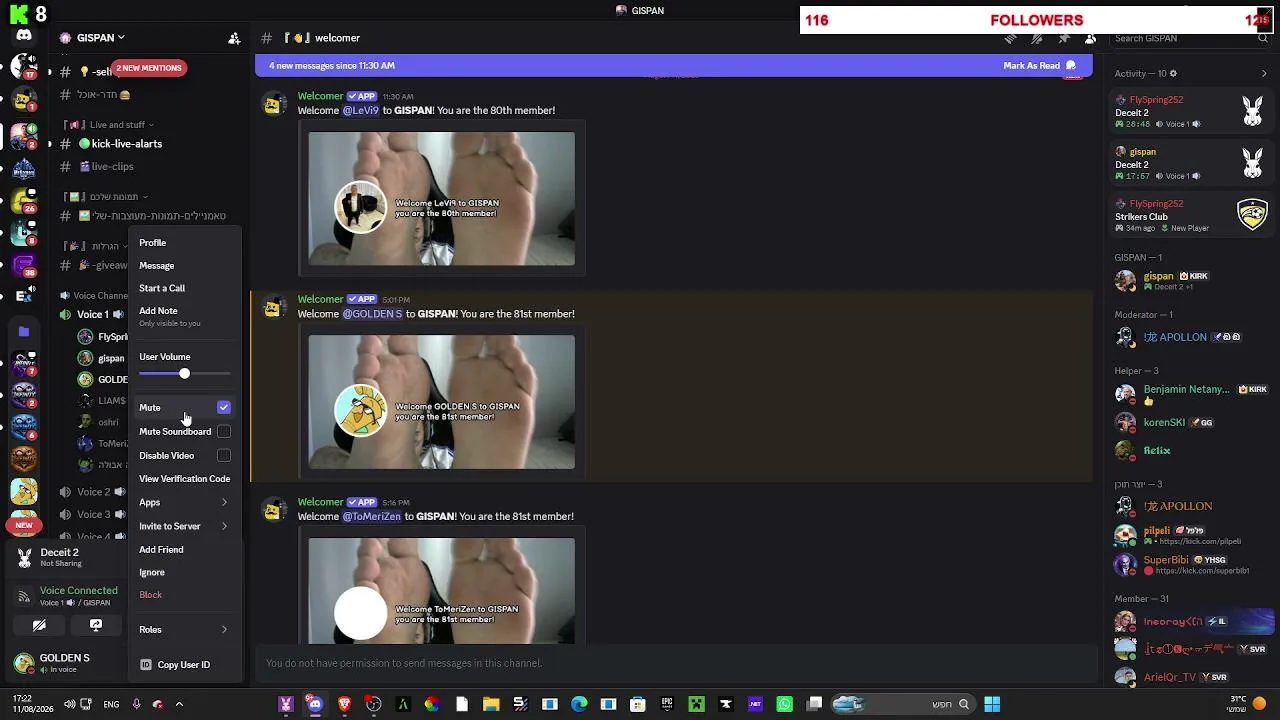
Task: Collapse the Live and stuff category
Action: tap(108, 124)
